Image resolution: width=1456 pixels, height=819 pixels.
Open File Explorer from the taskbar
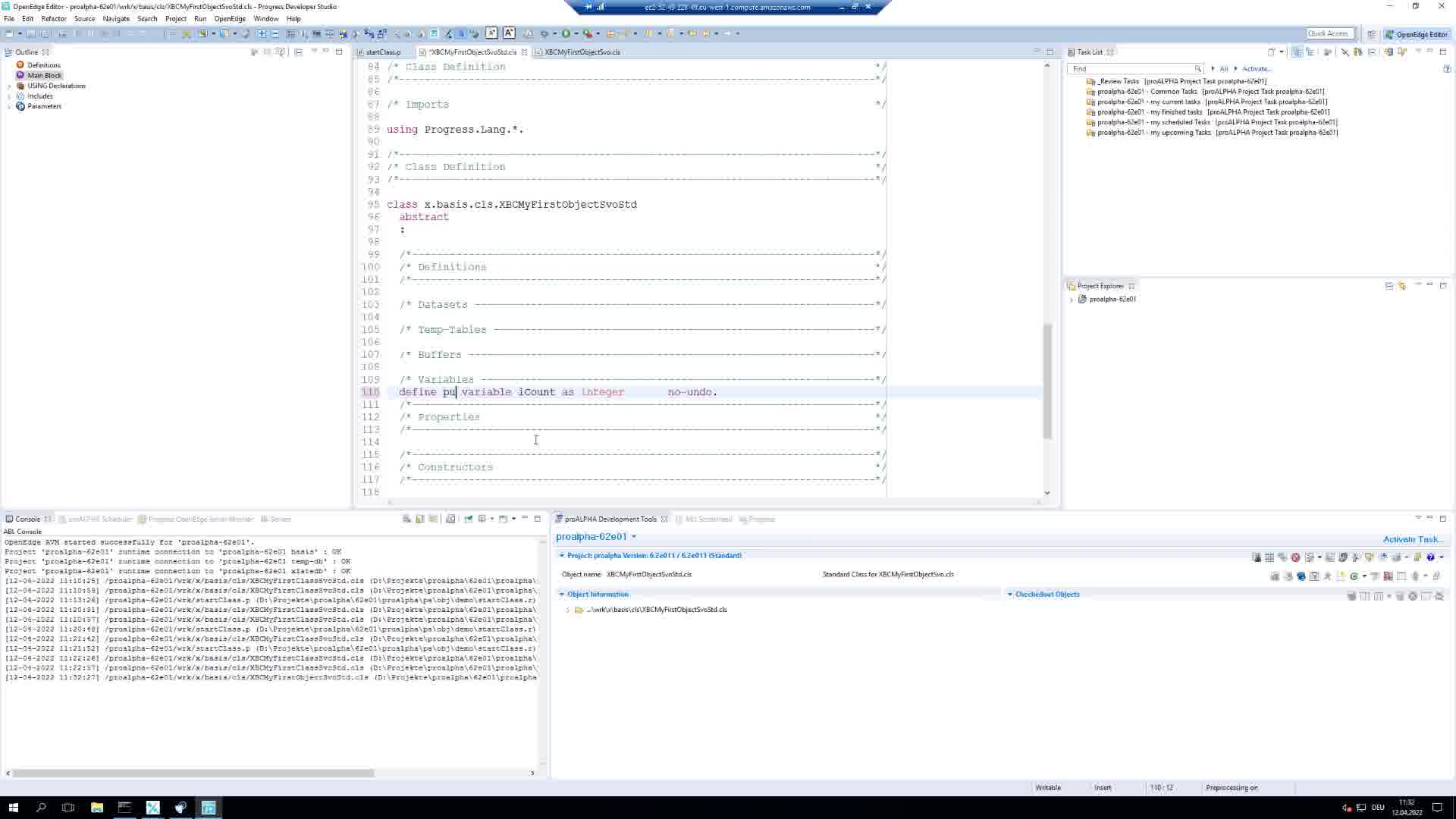click(97, 808)
